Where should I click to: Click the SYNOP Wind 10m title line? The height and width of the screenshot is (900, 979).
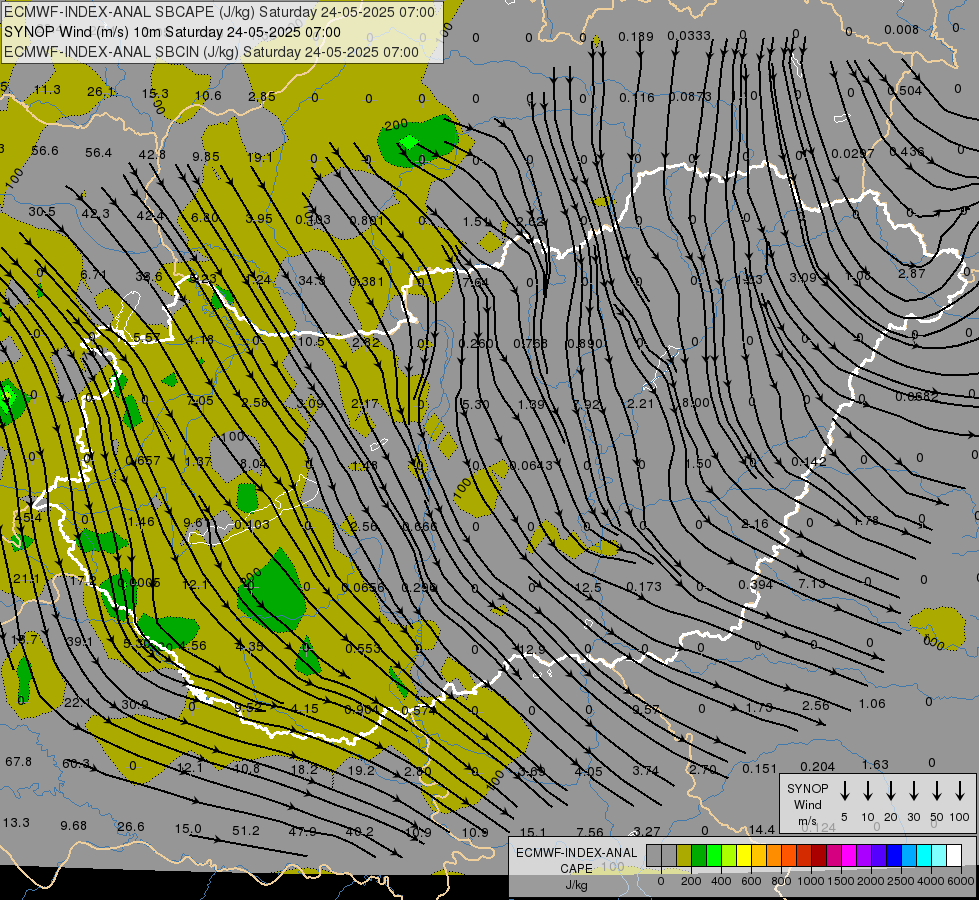coord(172,32)
